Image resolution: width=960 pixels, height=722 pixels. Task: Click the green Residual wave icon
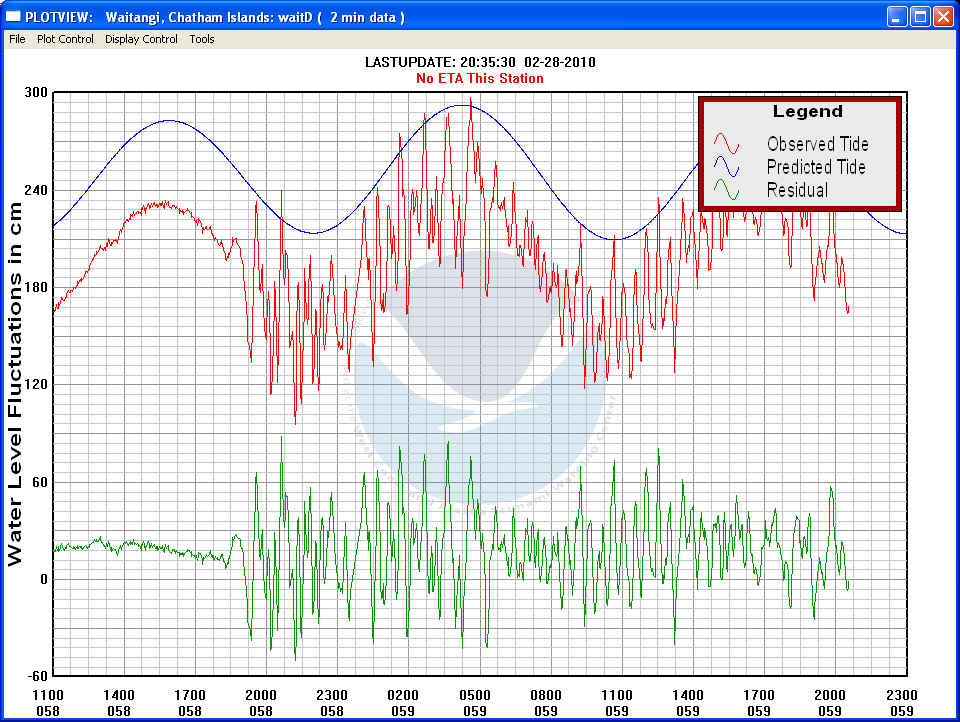pos(726,190)
